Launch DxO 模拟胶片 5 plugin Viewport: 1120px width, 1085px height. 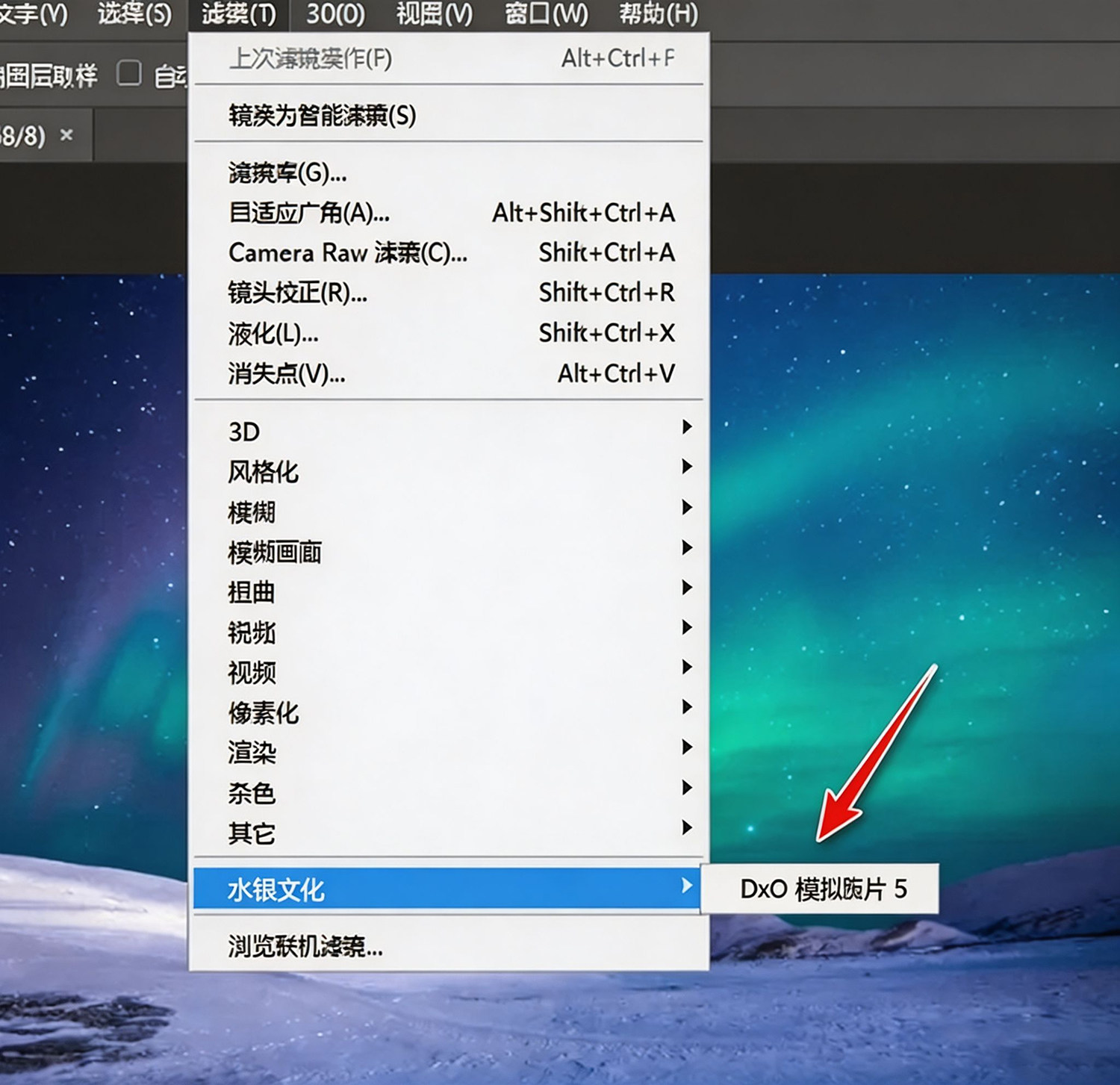click(x=820, y=889)
